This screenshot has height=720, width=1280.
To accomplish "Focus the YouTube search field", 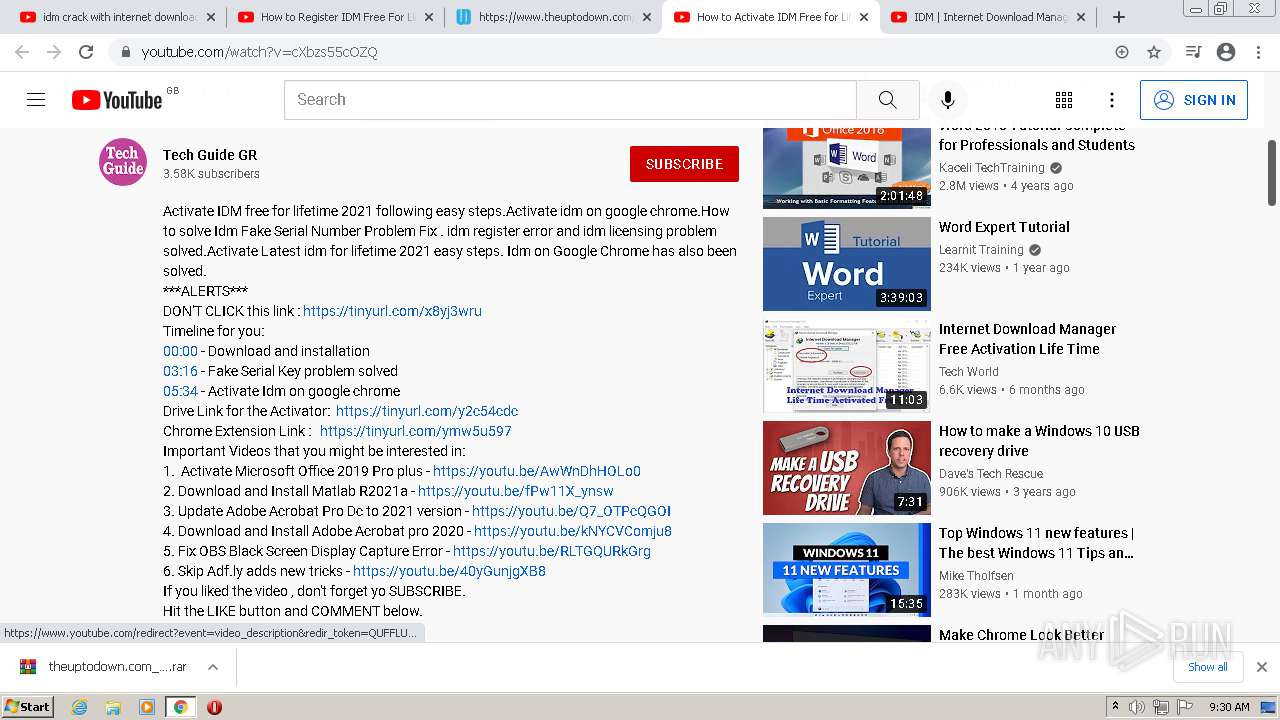I will click(x=570, y=100).
